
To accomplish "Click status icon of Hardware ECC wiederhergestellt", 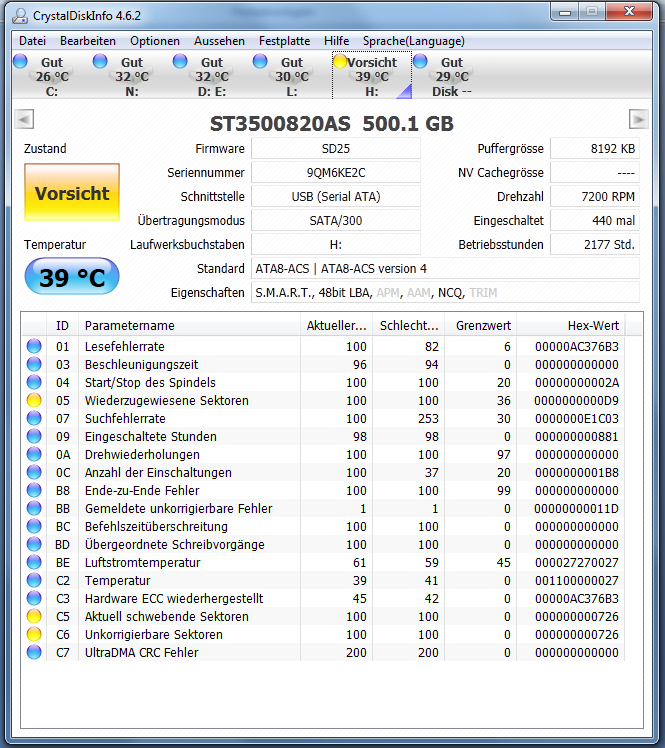I will pos(34,599).
